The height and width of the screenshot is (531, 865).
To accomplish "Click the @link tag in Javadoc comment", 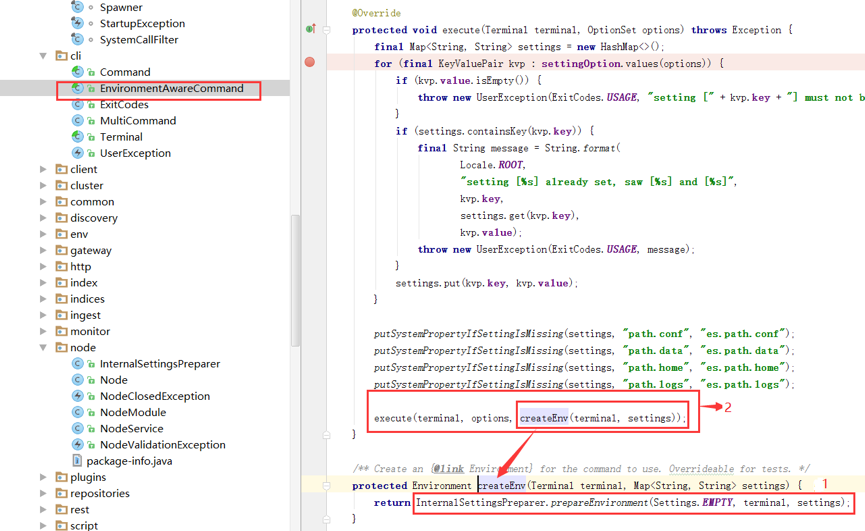I will click(448, 469).
